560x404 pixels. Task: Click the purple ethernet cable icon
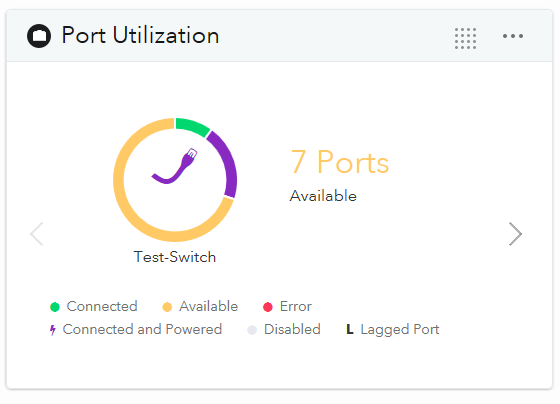(x=175, y=166)
